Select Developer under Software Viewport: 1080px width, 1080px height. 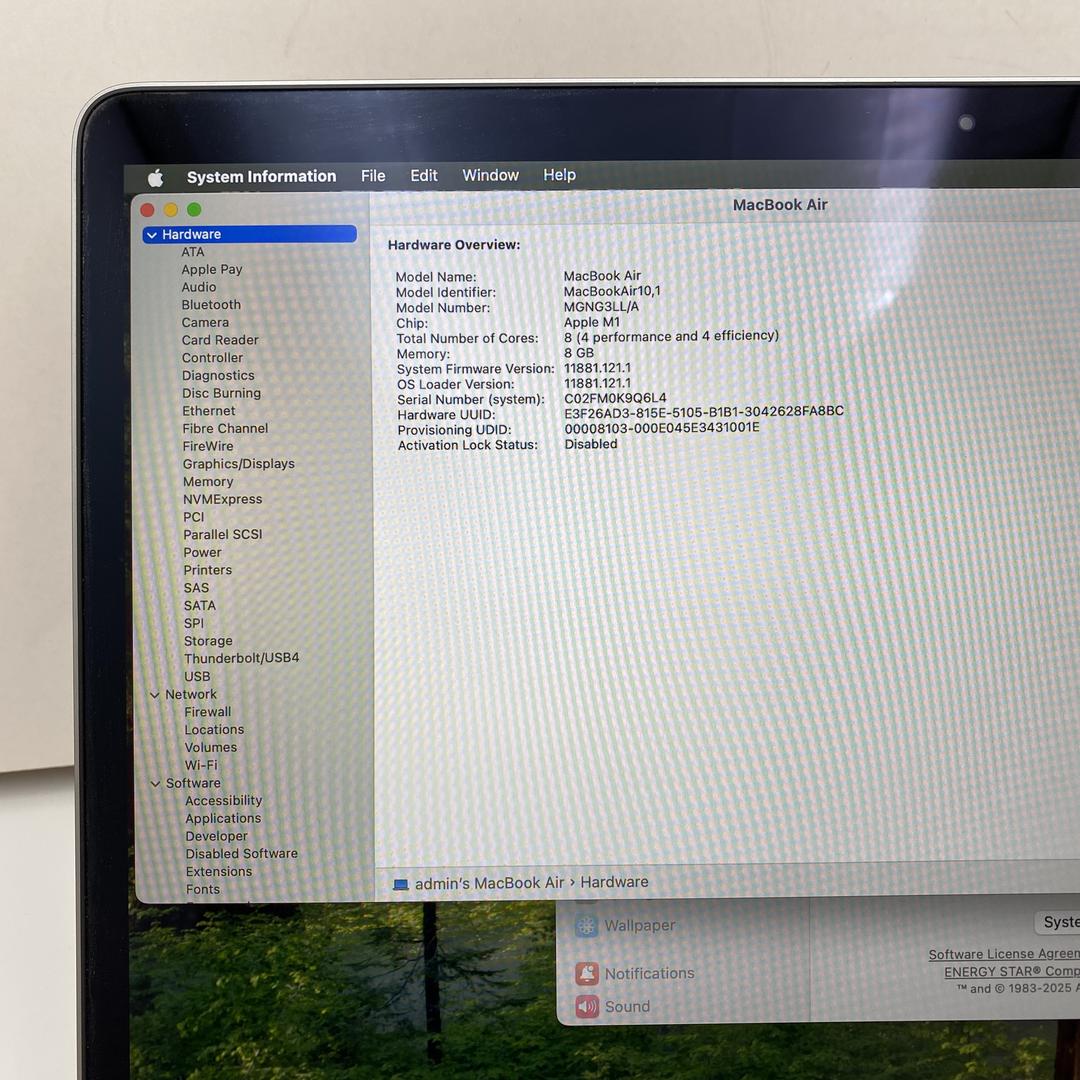click(x=216, y=837)
